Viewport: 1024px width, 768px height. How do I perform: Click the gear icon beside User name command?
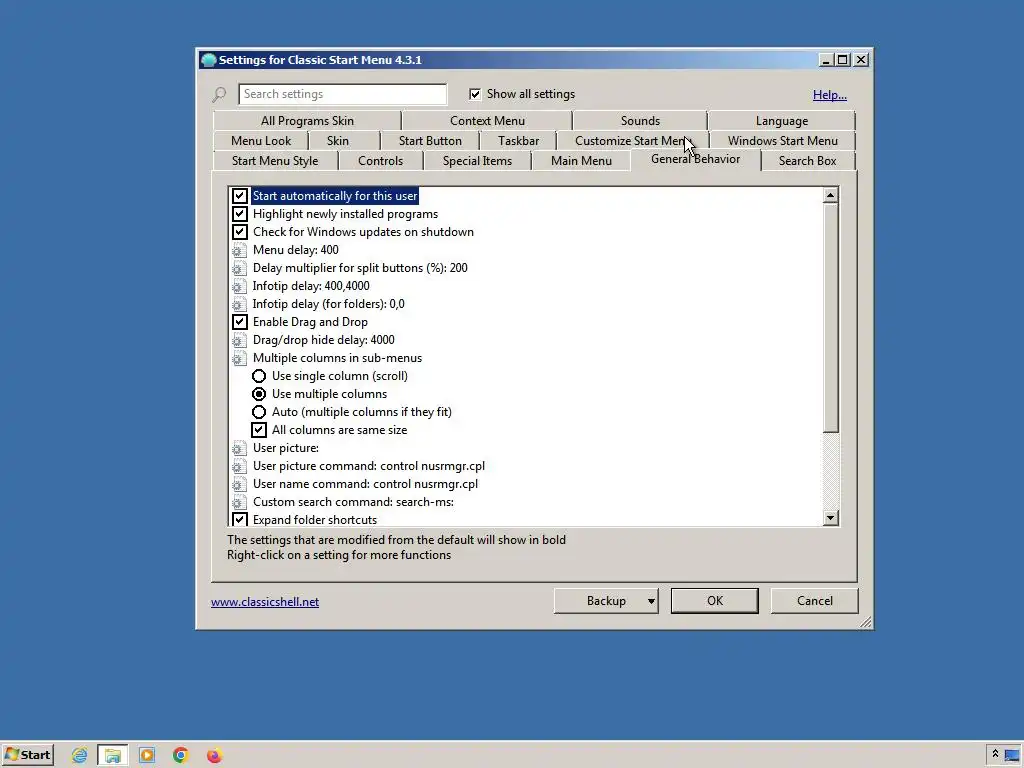click(239, 484)
